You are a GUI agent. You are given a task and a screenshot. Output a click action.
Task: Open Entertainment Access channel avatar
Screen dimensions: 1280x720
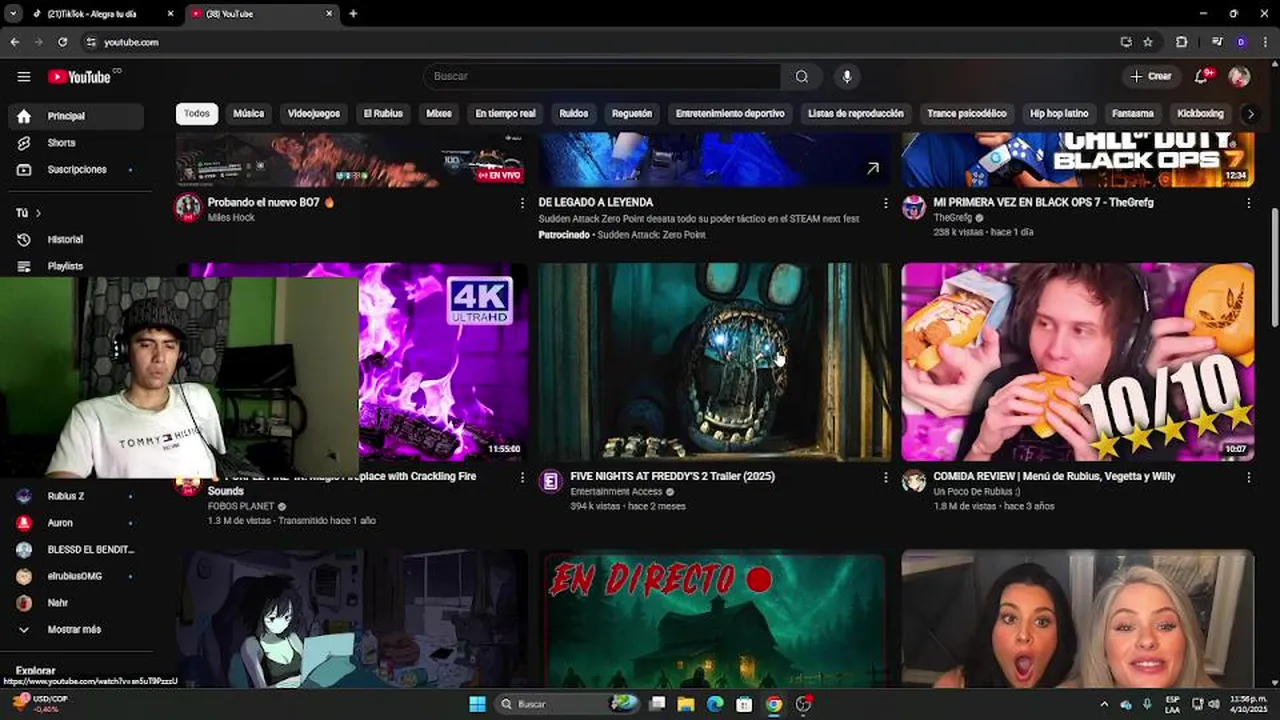[x=551, y=482]
